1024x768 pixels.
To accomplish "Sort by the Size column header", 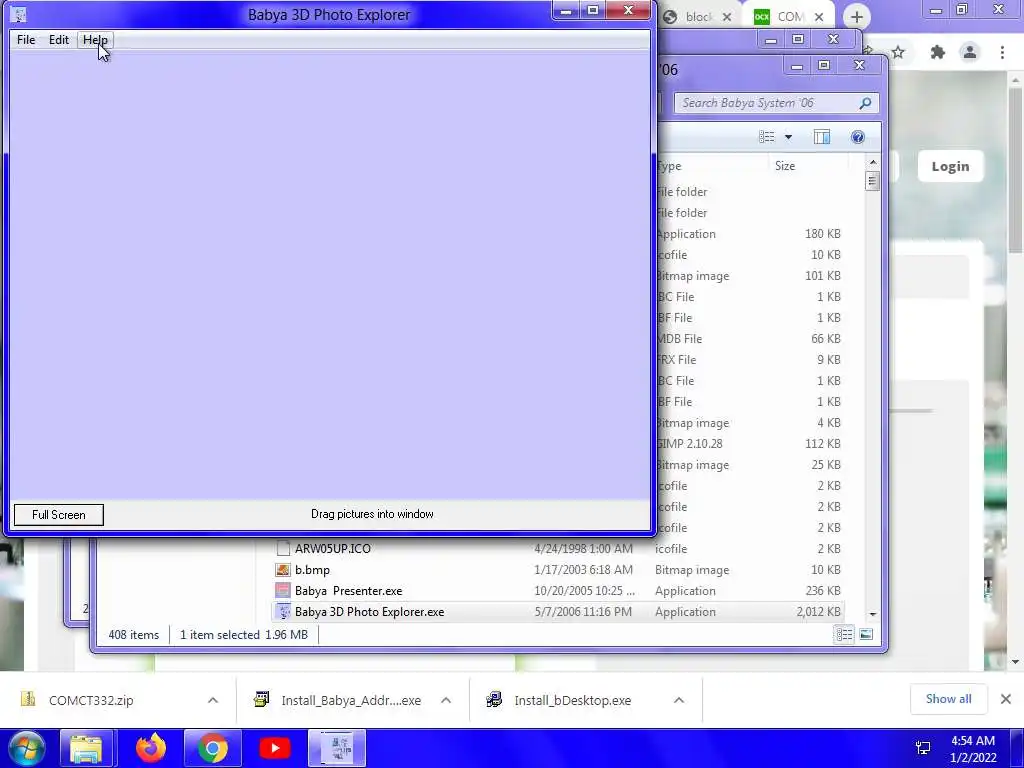I will 785,166.
